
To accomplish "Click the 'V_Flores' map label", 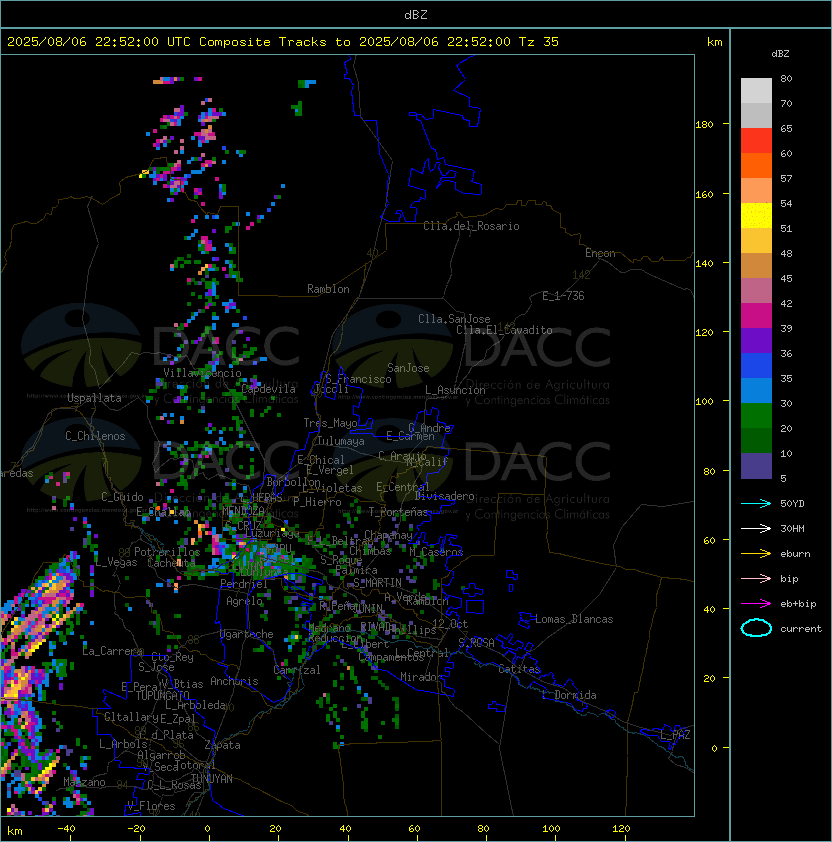I will point(151,807).
